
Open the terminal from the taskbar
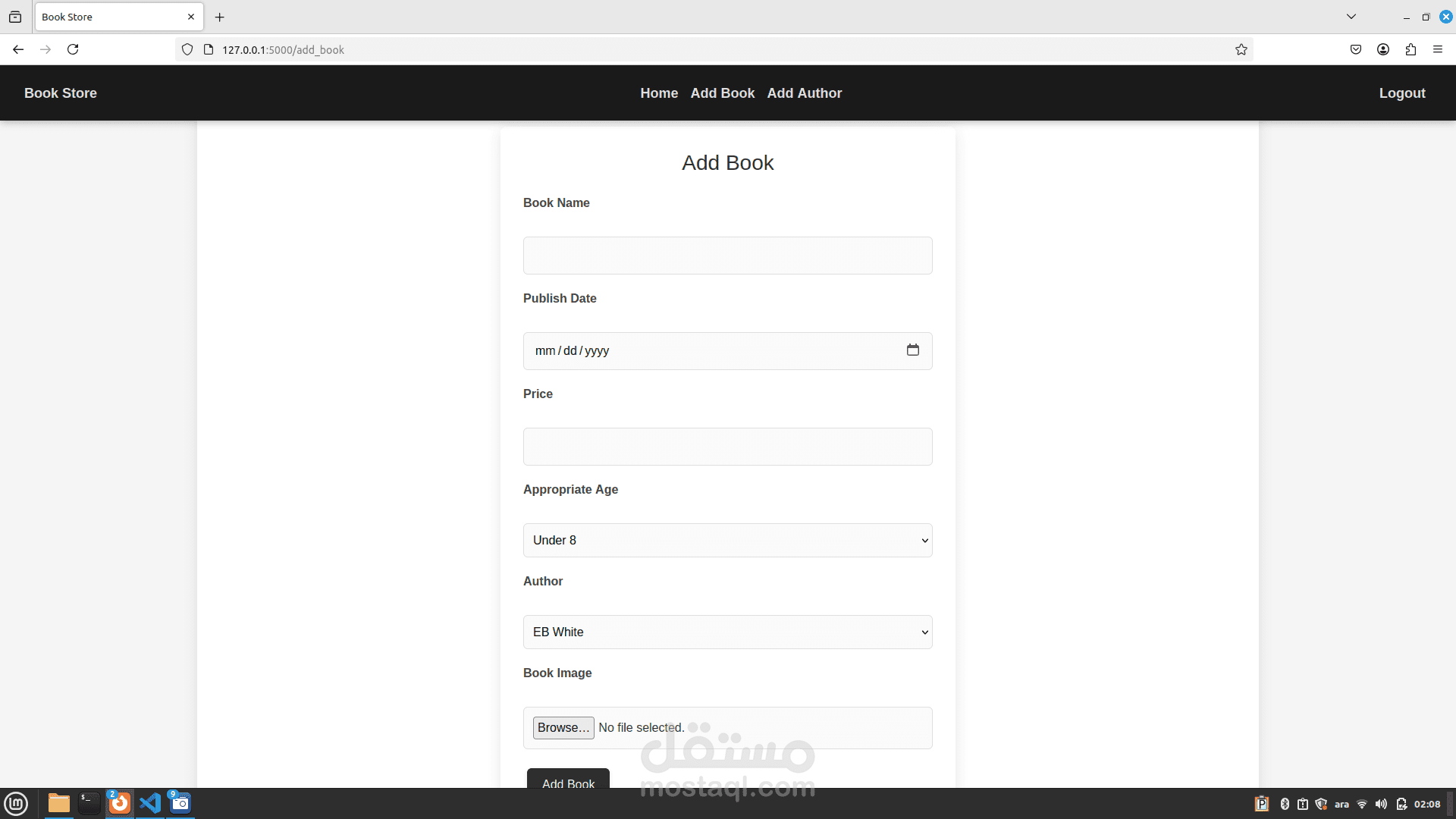tap(89, 803)
